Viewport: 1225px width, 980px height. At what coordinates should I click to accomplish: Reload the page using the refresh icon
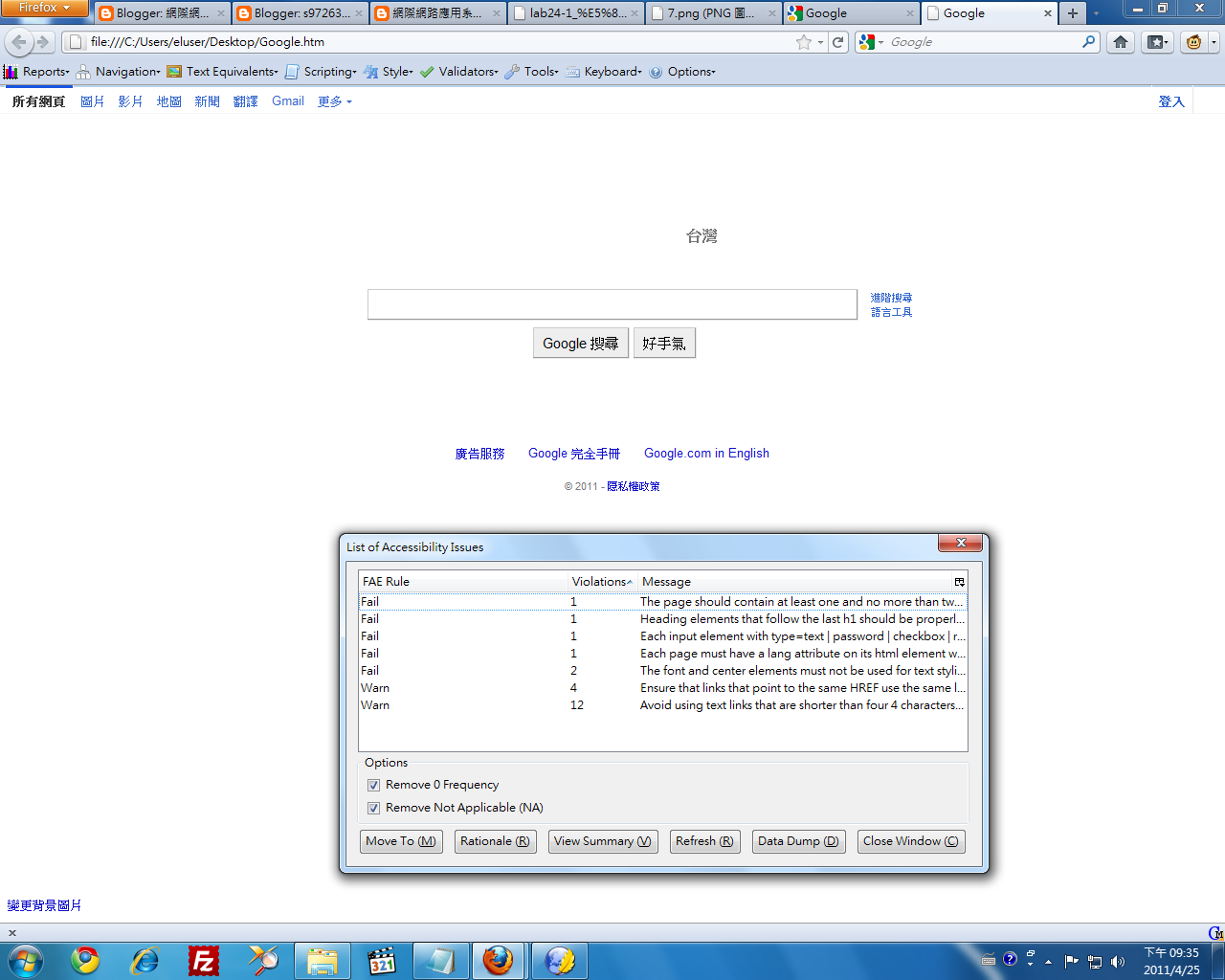(x=838, y=42)
